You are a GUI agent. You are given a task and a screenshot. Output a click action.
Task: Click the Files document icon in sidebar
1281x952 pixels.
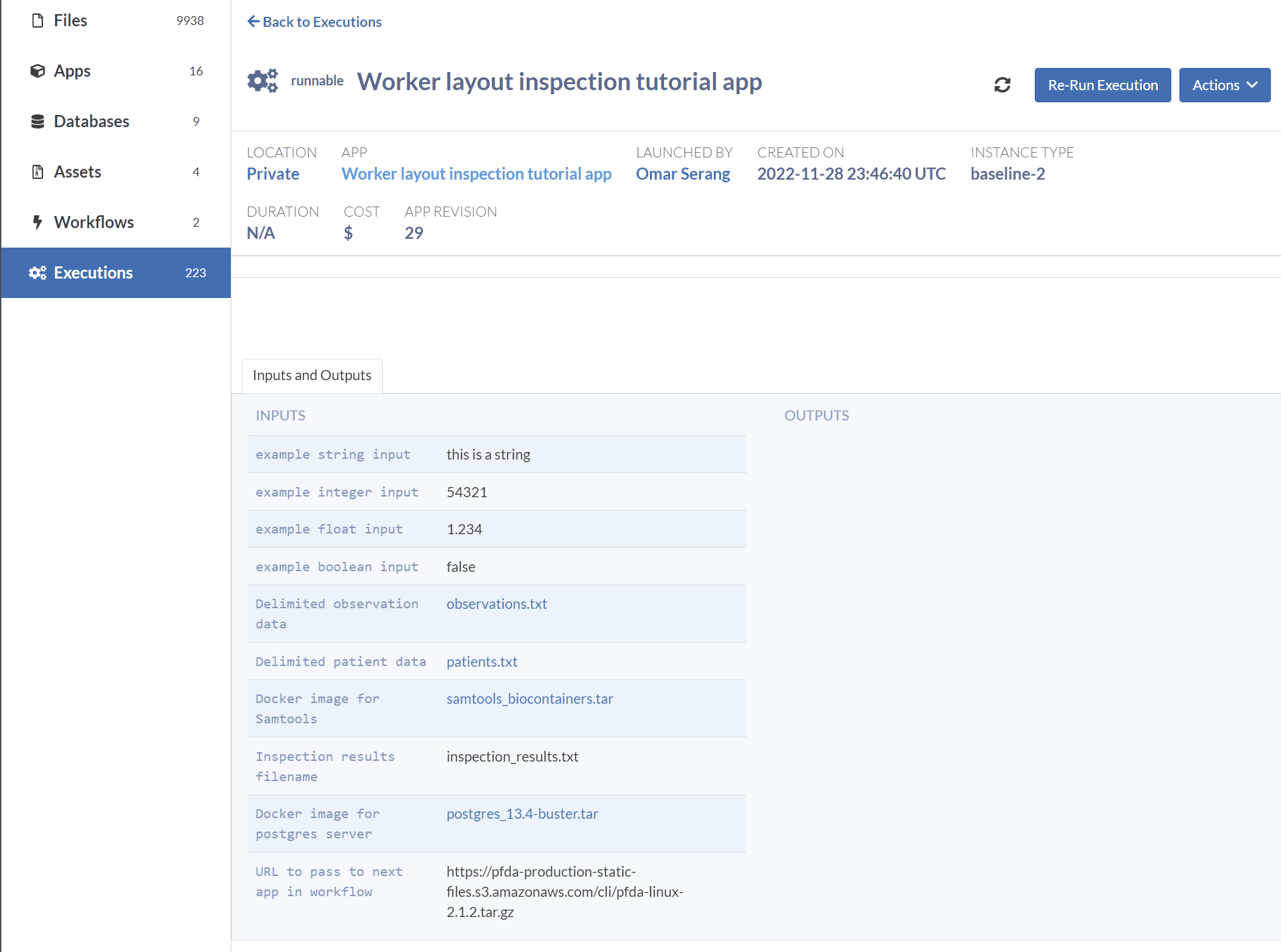point(38,21)
